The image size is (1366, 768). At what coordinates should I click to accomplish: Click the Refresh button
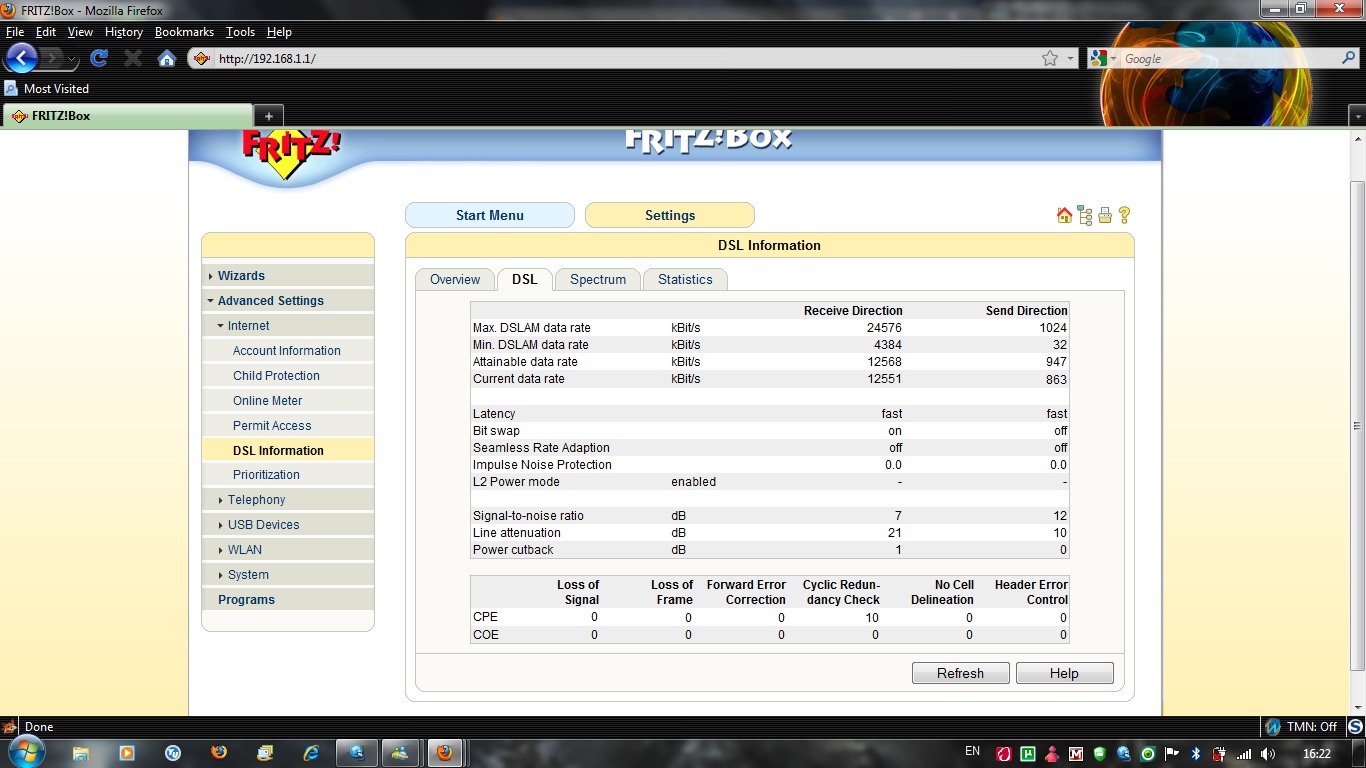[960, 673]
